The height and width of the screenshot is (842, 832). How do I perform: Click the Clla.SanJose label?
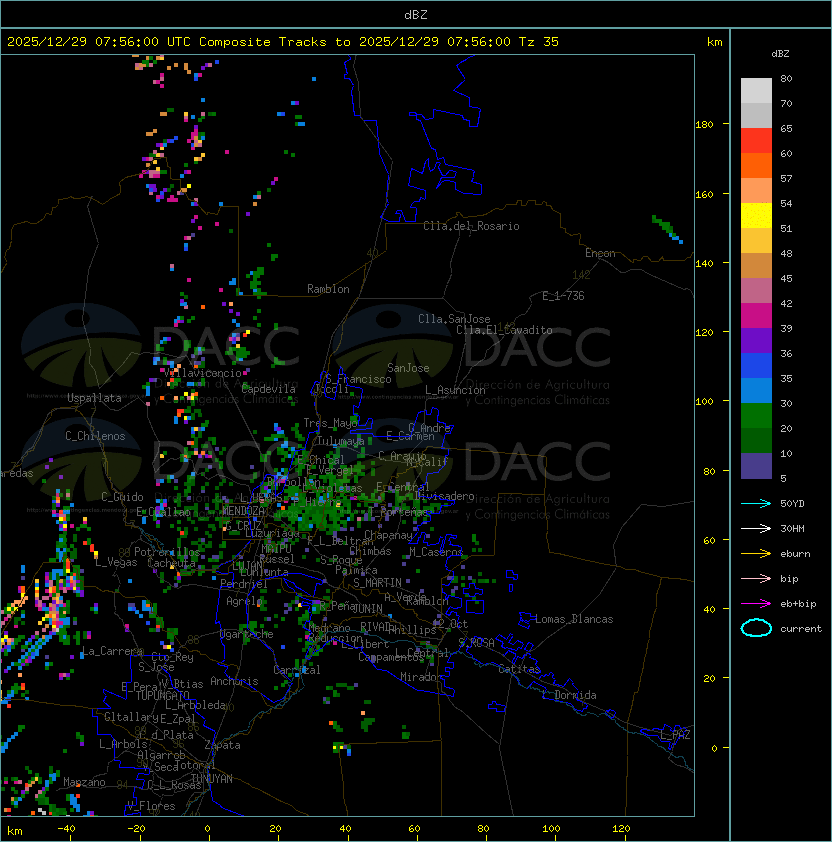click(454, 319)
